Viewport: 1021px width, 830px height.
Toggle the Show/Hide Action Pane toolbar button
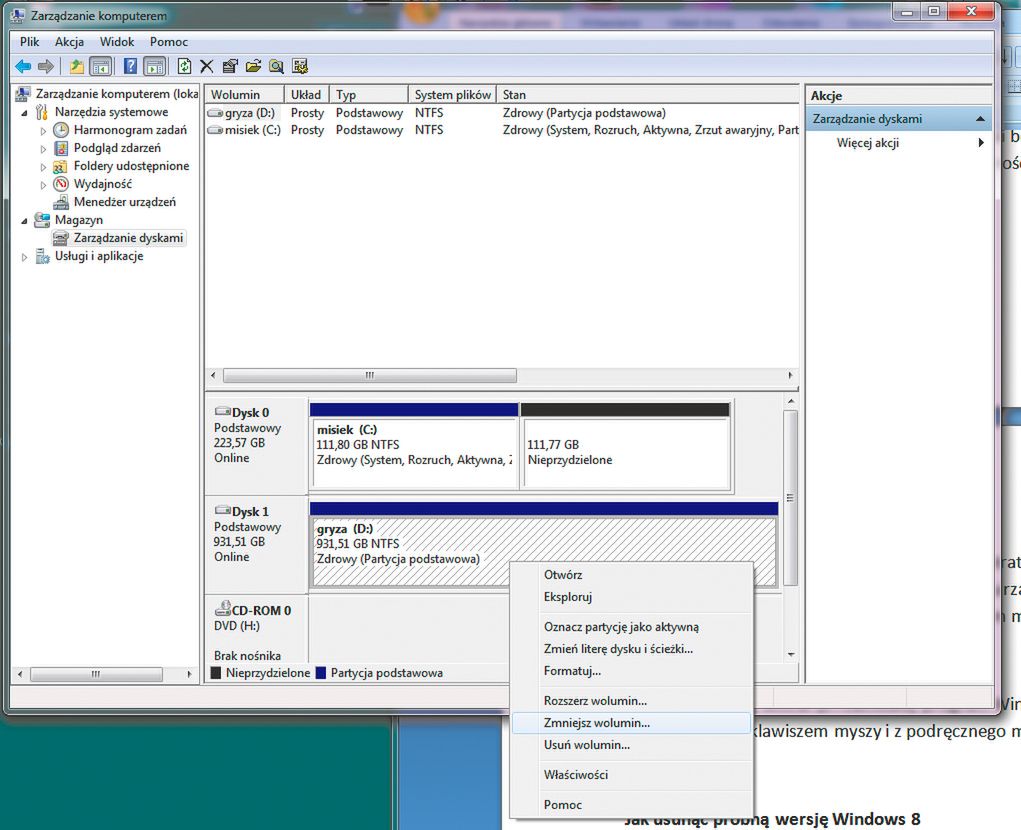tap(154, 66)
